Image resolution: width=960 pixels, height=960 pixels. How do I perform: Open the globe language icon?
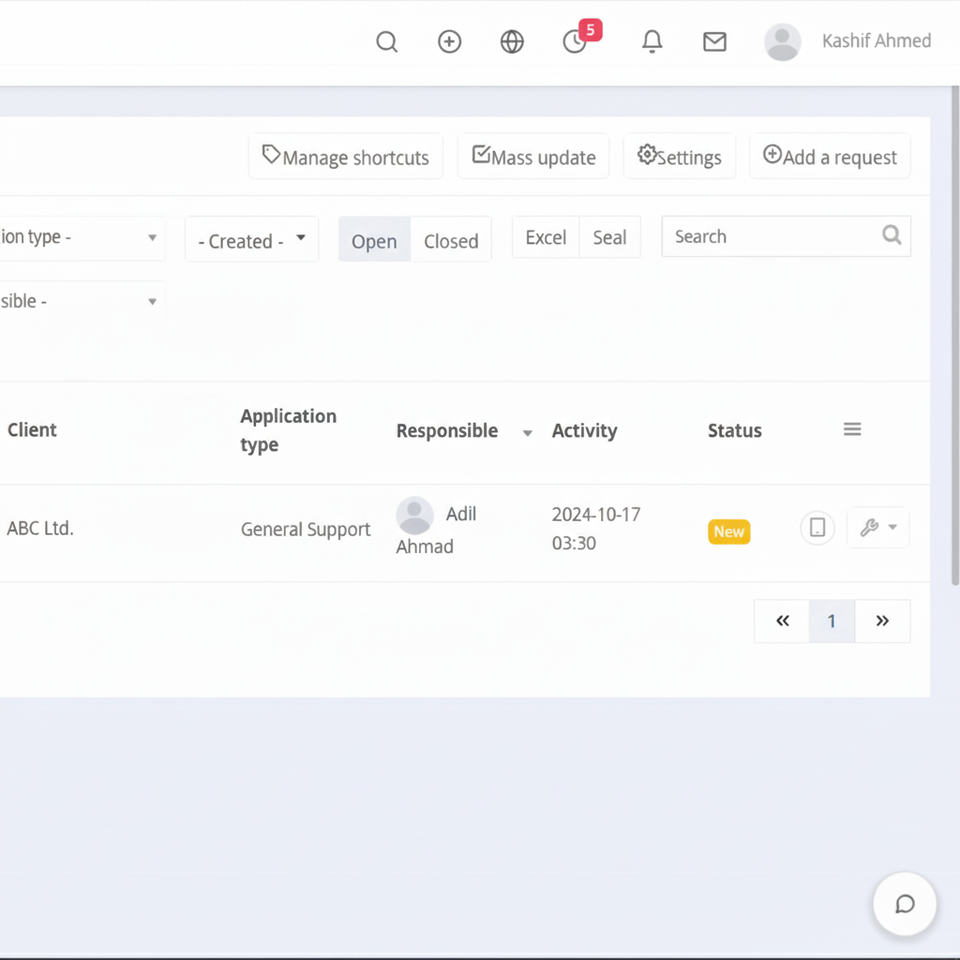tap(512, 42)
